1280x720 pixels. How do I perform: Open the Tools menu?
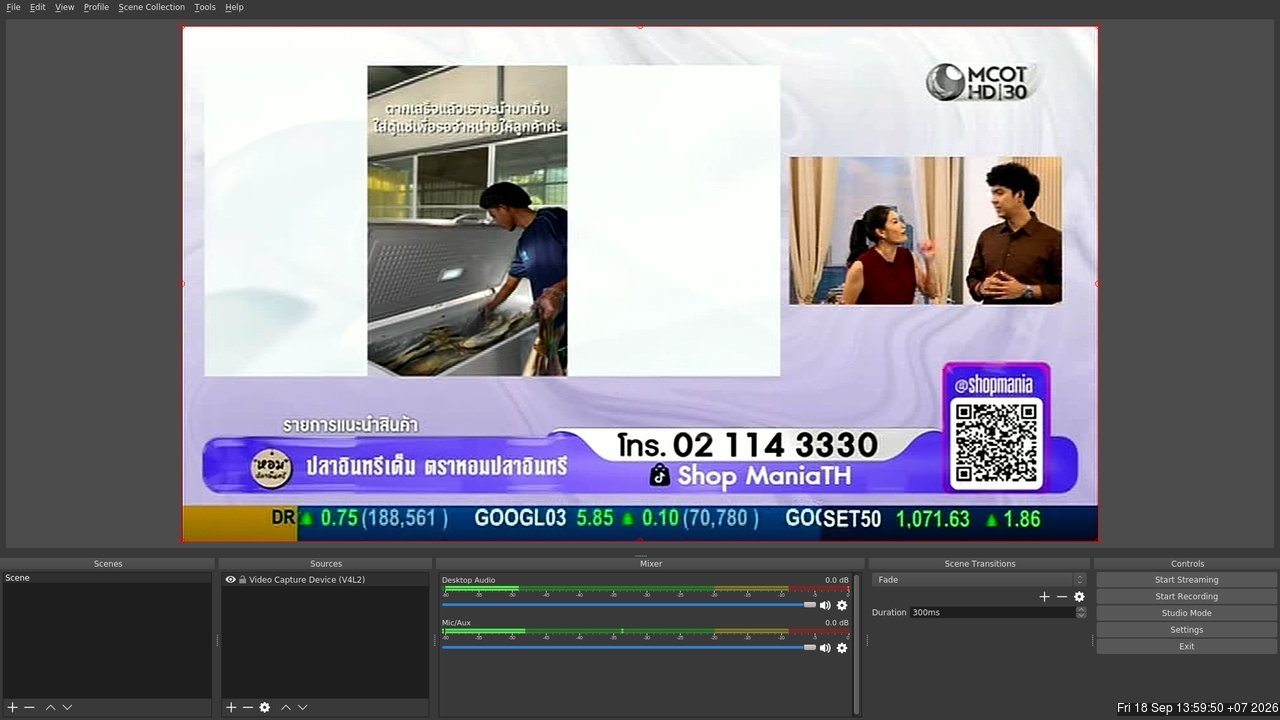coord(204,7)
